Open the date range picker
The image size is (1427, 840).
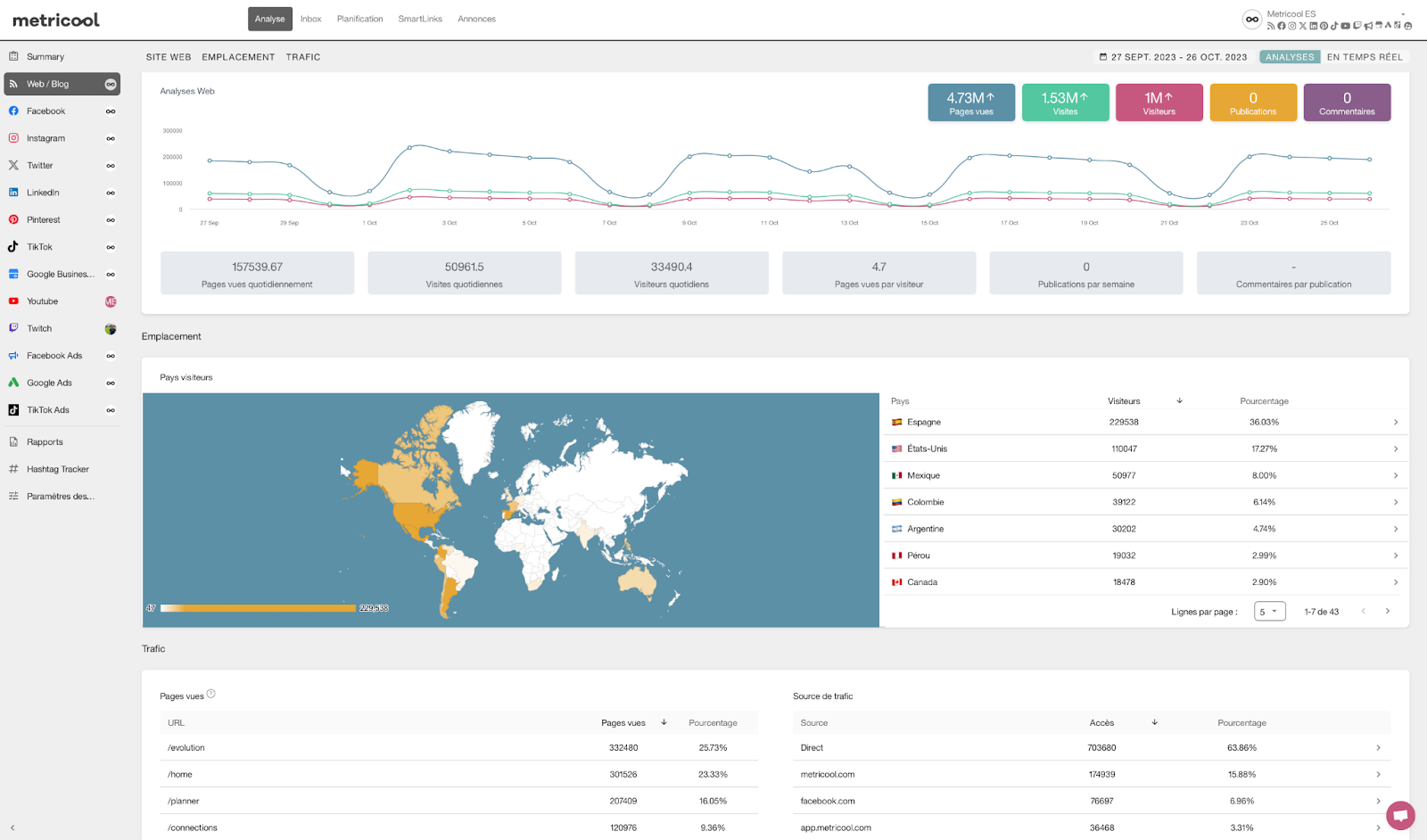1173,57
